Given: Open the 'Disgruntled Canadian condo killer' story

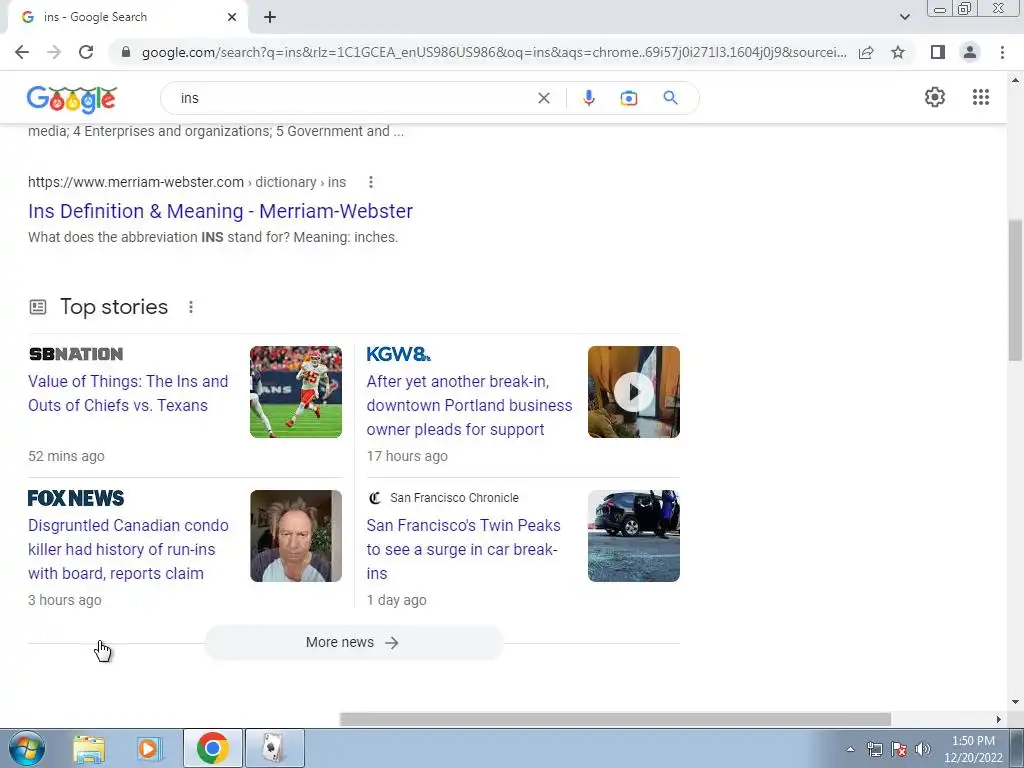Looking at the screenshot, I should point(128,549).
